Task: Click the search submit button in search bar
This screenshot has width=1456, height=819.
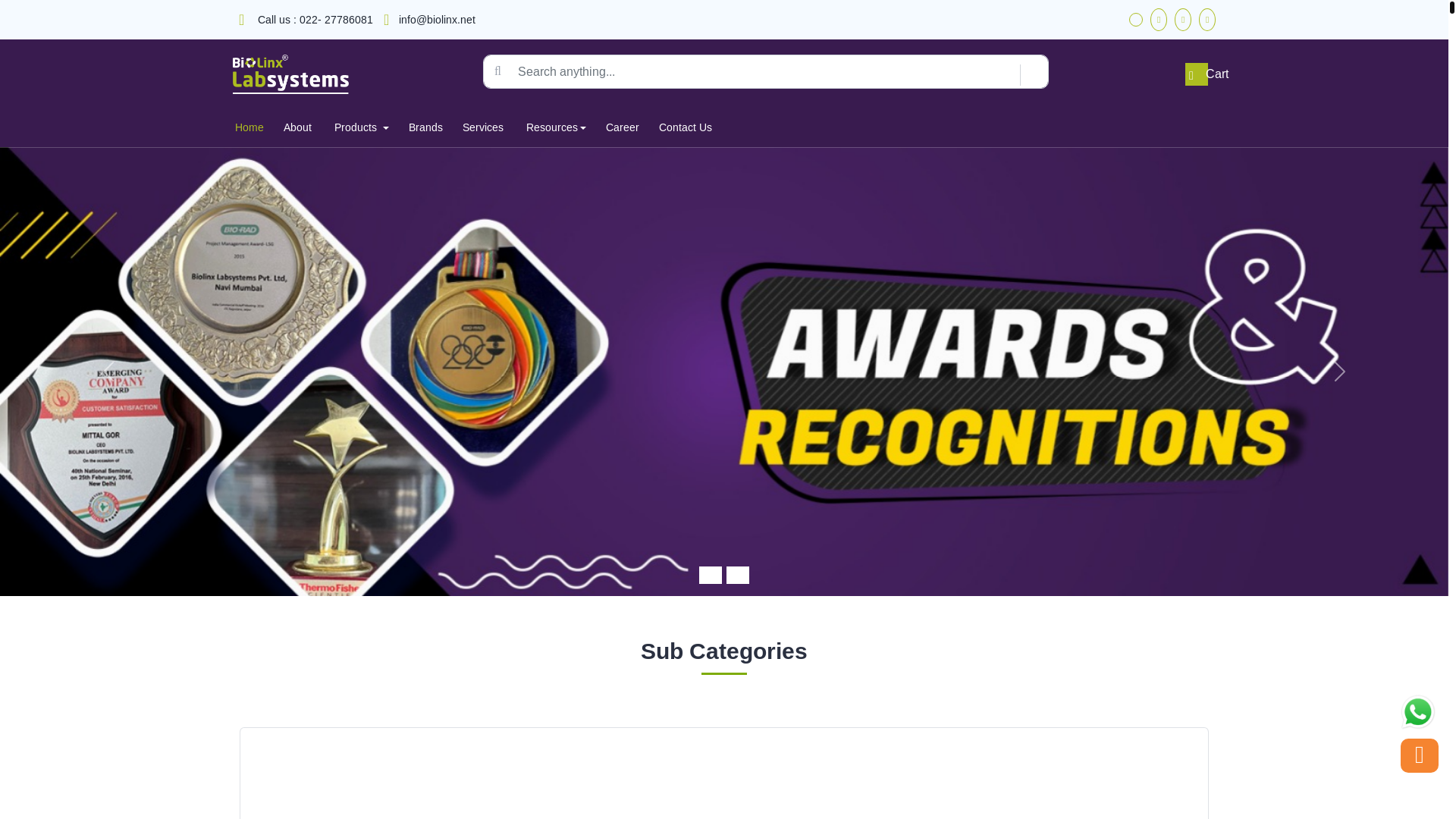Action: pyautogui.click(x=1034, y=72)
